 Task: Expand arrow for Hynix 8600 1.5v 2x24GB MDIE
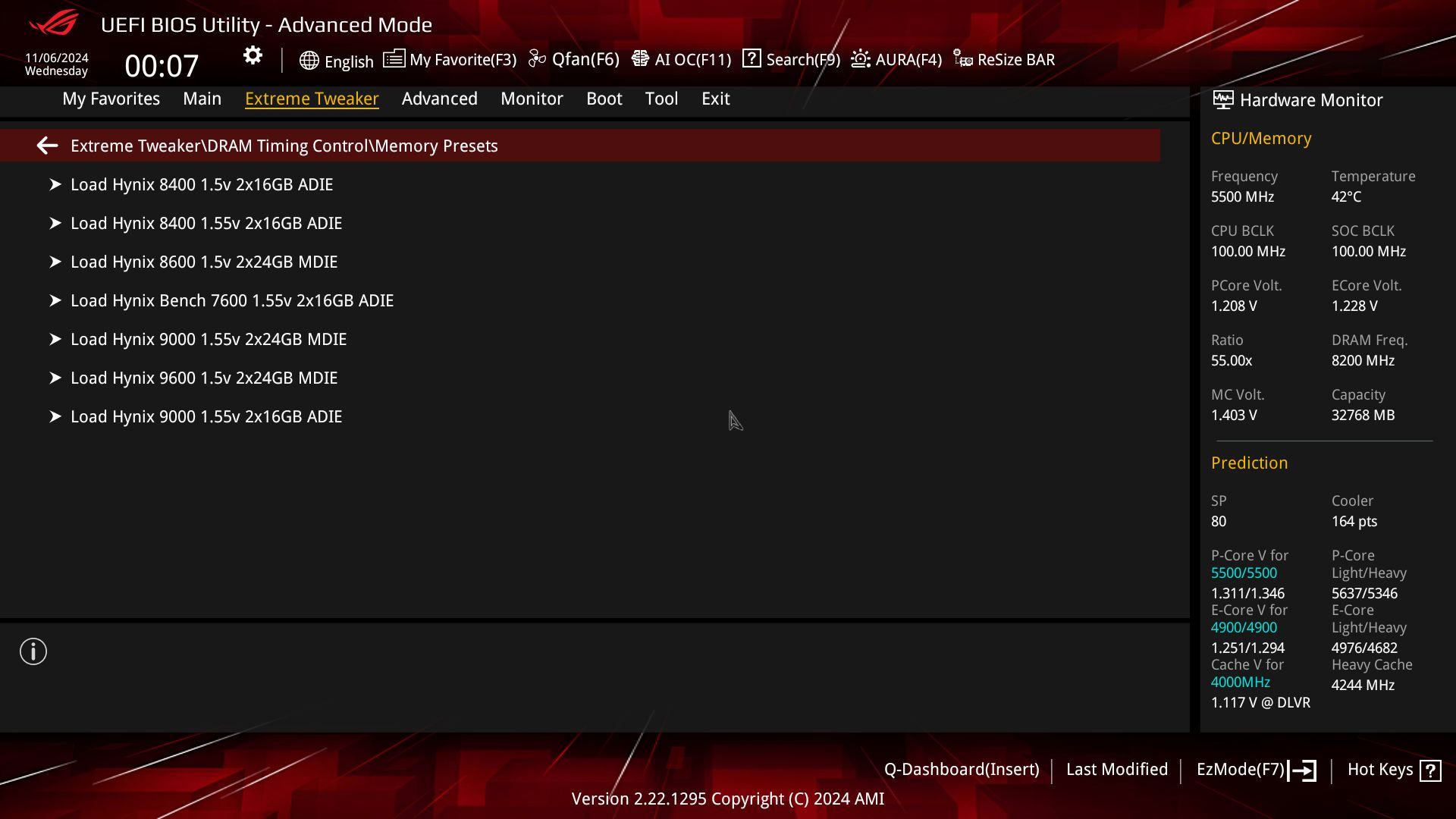tap(55, 262)
